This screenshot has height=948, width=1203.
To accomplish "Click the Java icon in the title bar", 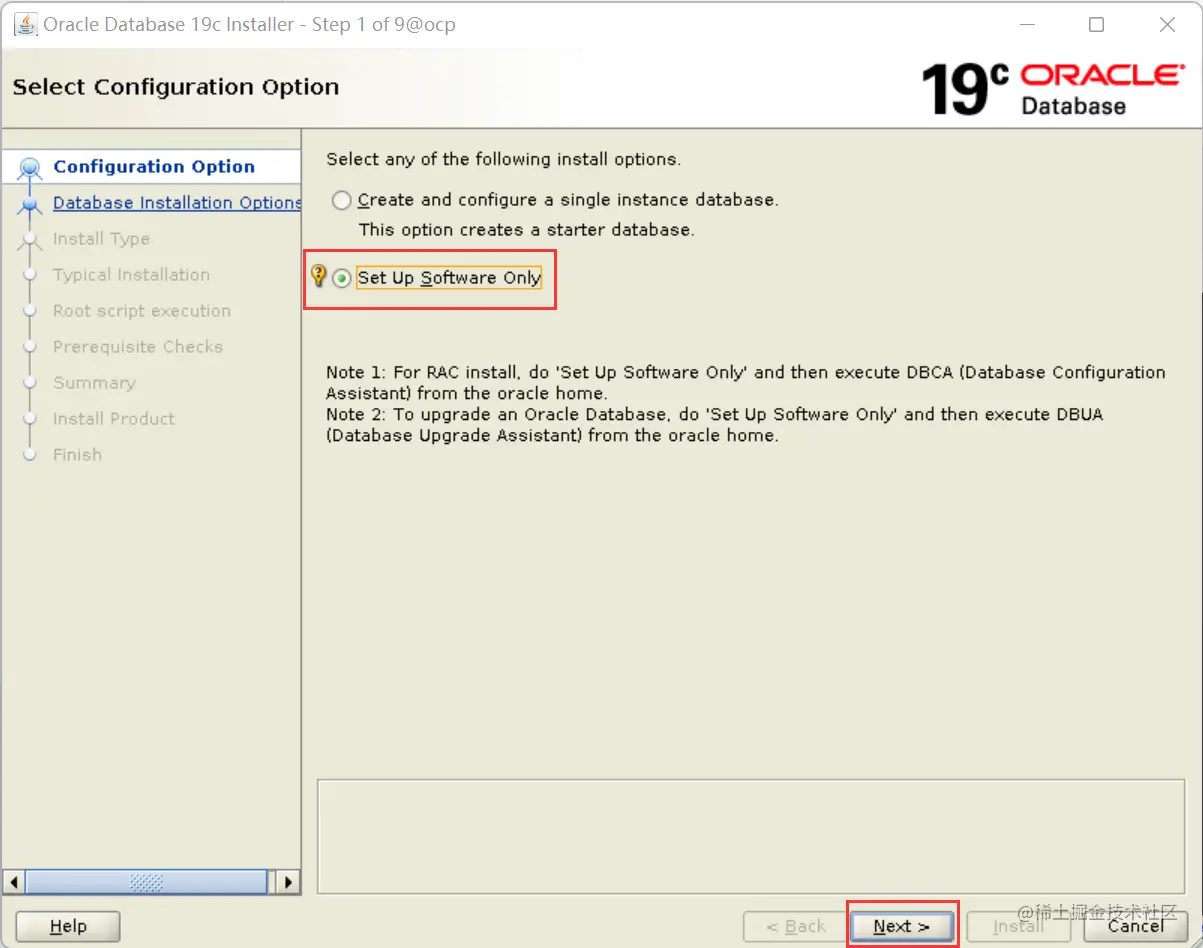I will pyautogui.click(x=25, y=24).
